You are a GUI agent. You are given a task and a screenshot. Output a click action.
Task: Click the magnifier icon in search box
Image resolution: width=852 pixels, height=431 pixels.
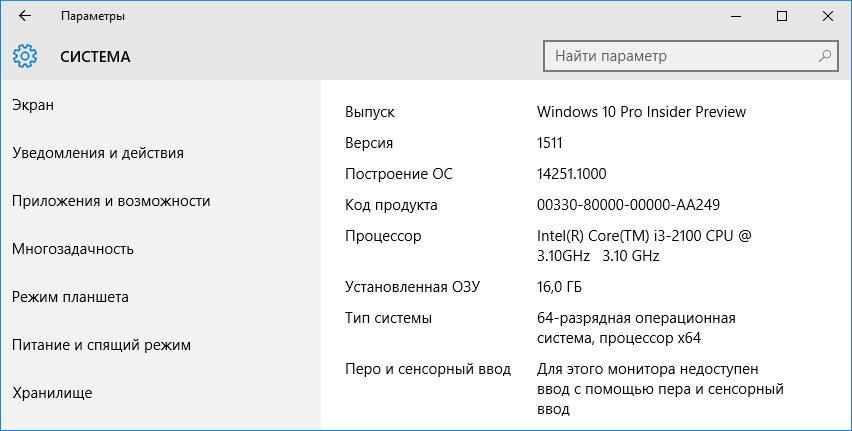point(825,55)
